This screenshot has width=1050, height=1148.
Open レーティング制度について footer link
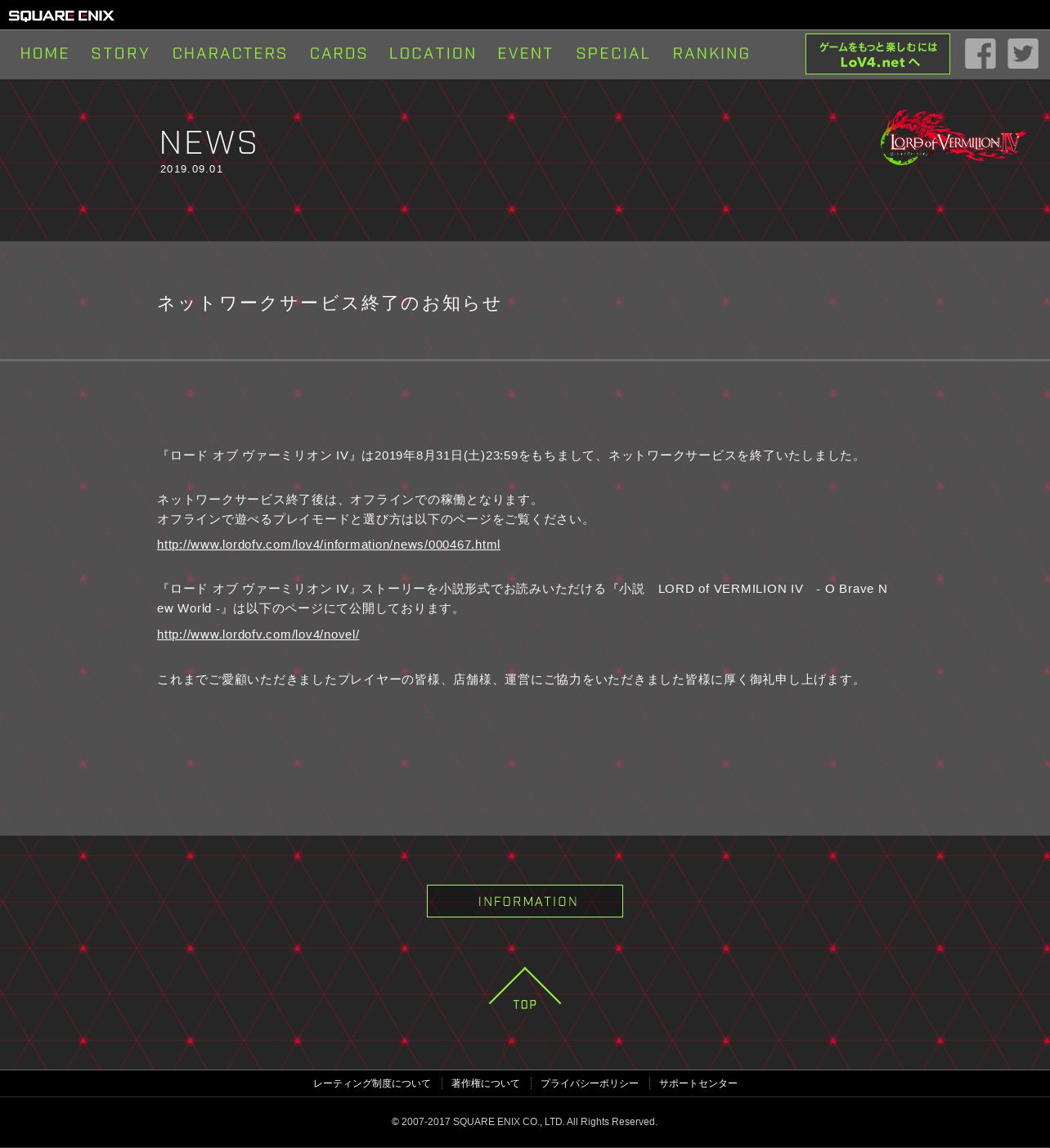(371, 1083)
